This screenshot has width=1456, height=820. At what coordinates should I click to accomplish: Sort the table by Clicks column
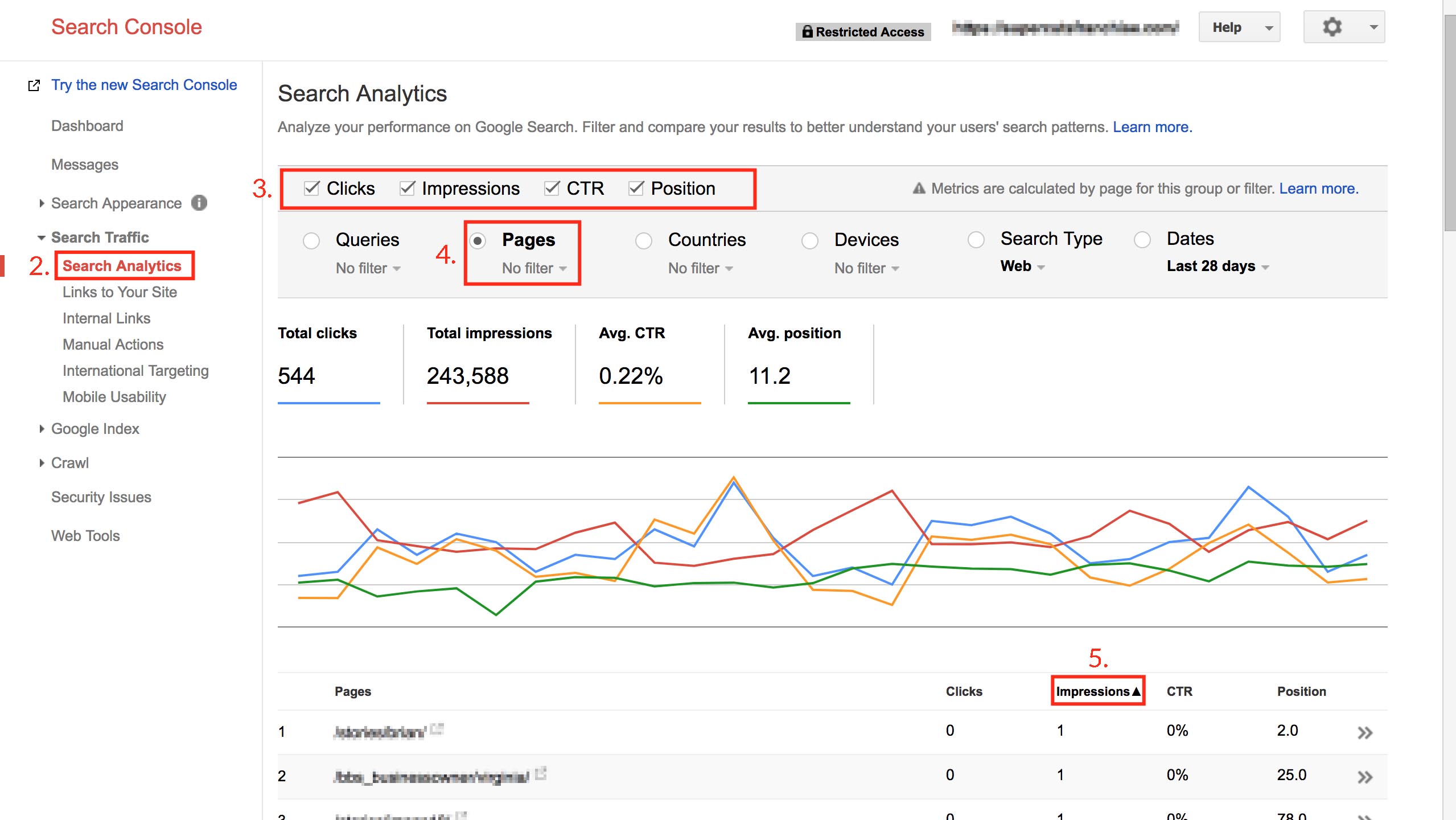click(964, 691)
